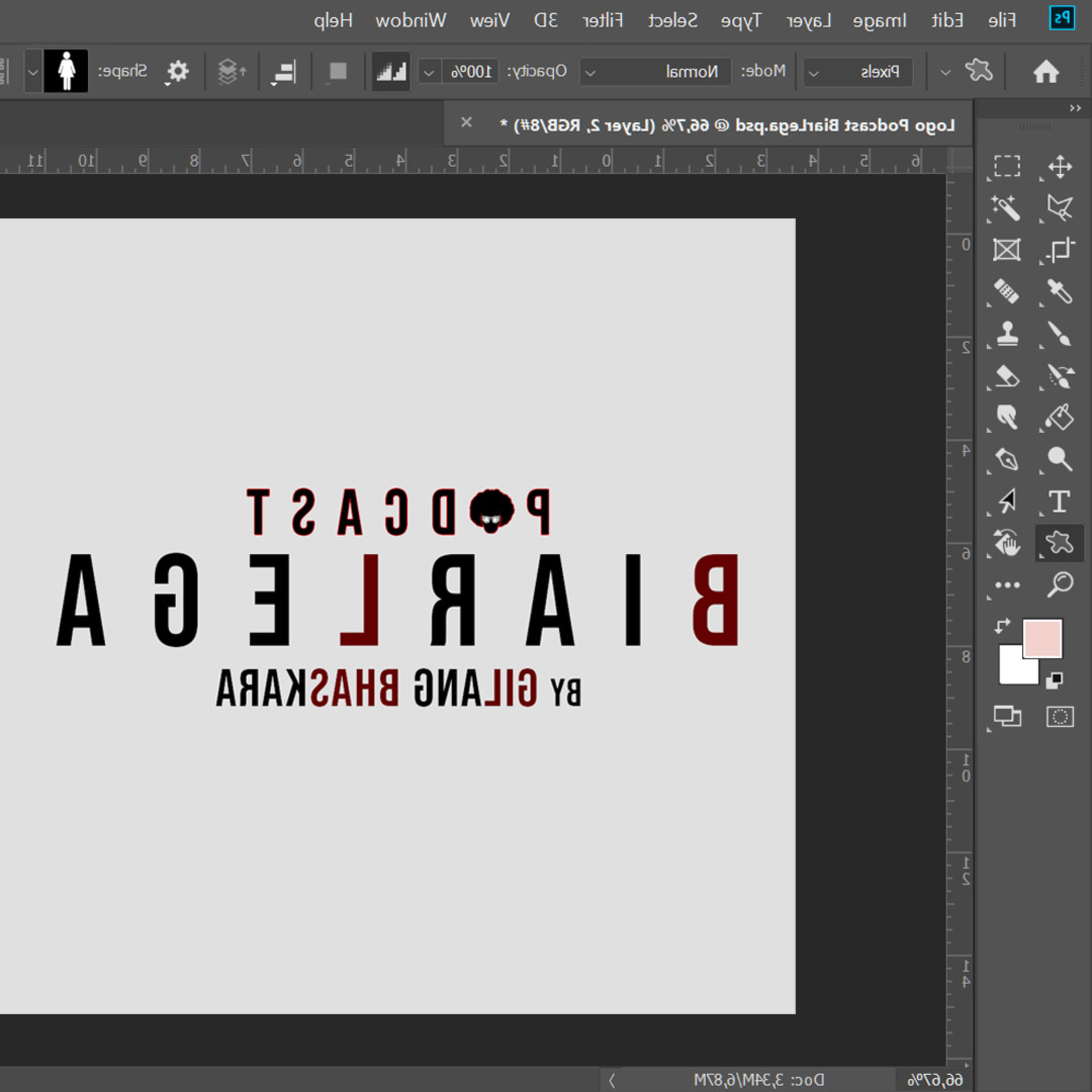Select the Horizontal Type tool
The width and height of the screenshot is (1092, 1092).
(1060, 501)
